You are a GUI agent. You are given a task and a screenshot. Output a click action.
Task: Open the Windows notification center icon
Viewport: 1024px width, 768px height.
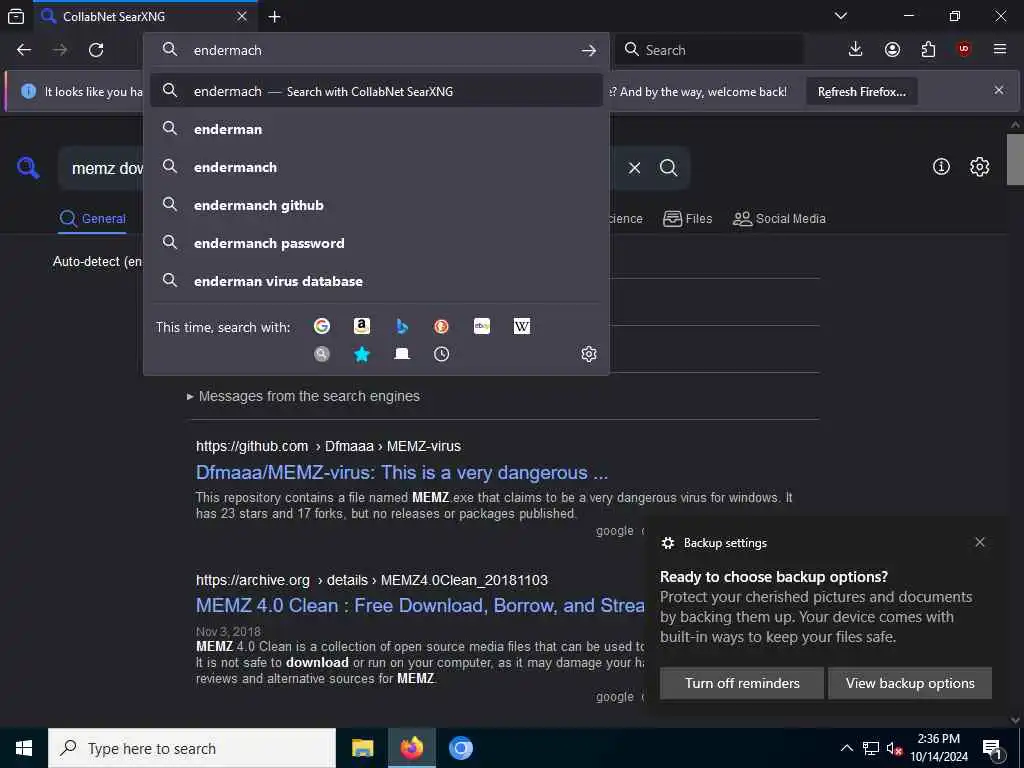click(992, 748)
